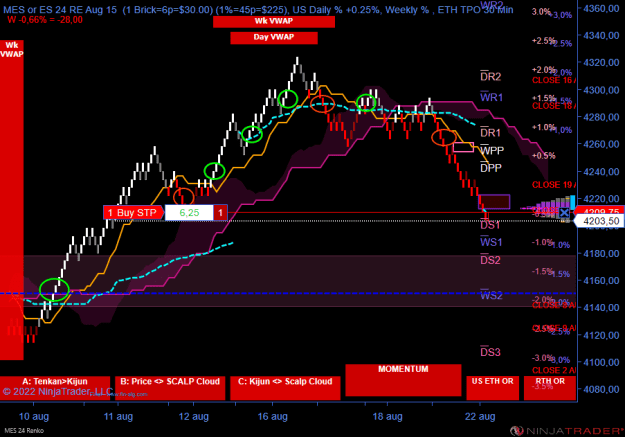Screen dimensions: 625x437
Task: Click the WS2 pivot label
Action: pos(491,295)
